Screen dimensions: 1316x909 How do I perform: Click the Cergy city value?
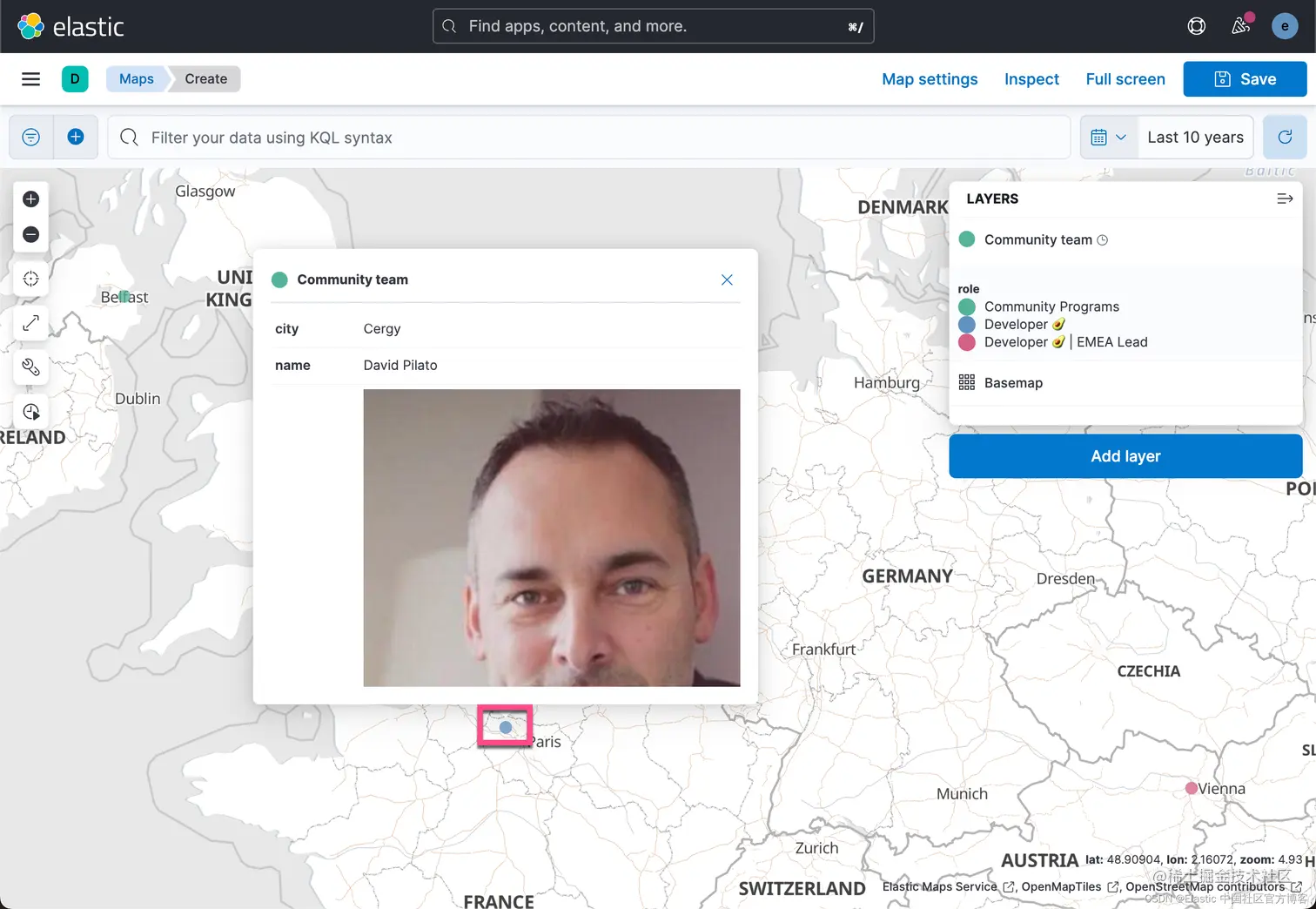pos(382,329)
